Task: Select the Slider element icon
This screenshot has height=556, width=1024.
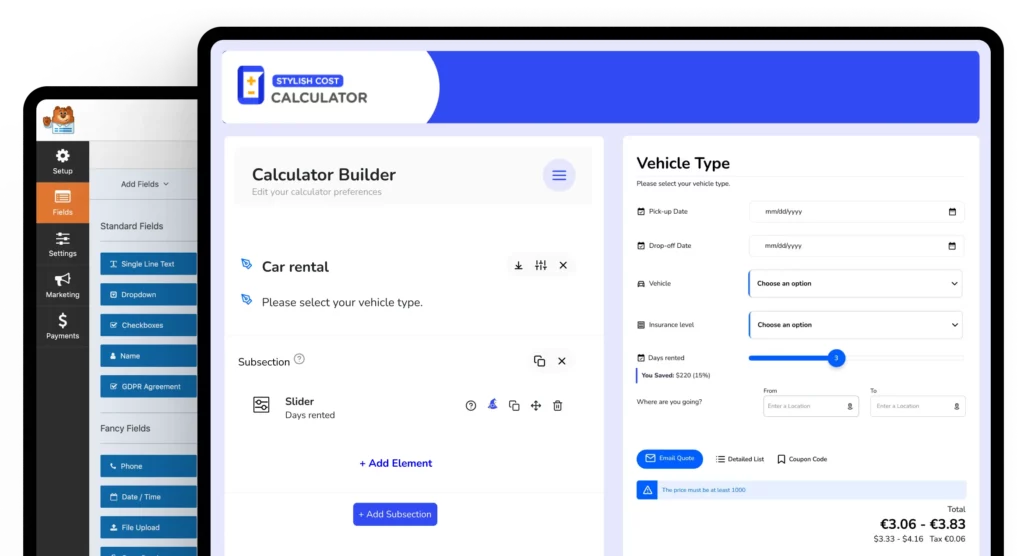Action: tap(261, 405)
